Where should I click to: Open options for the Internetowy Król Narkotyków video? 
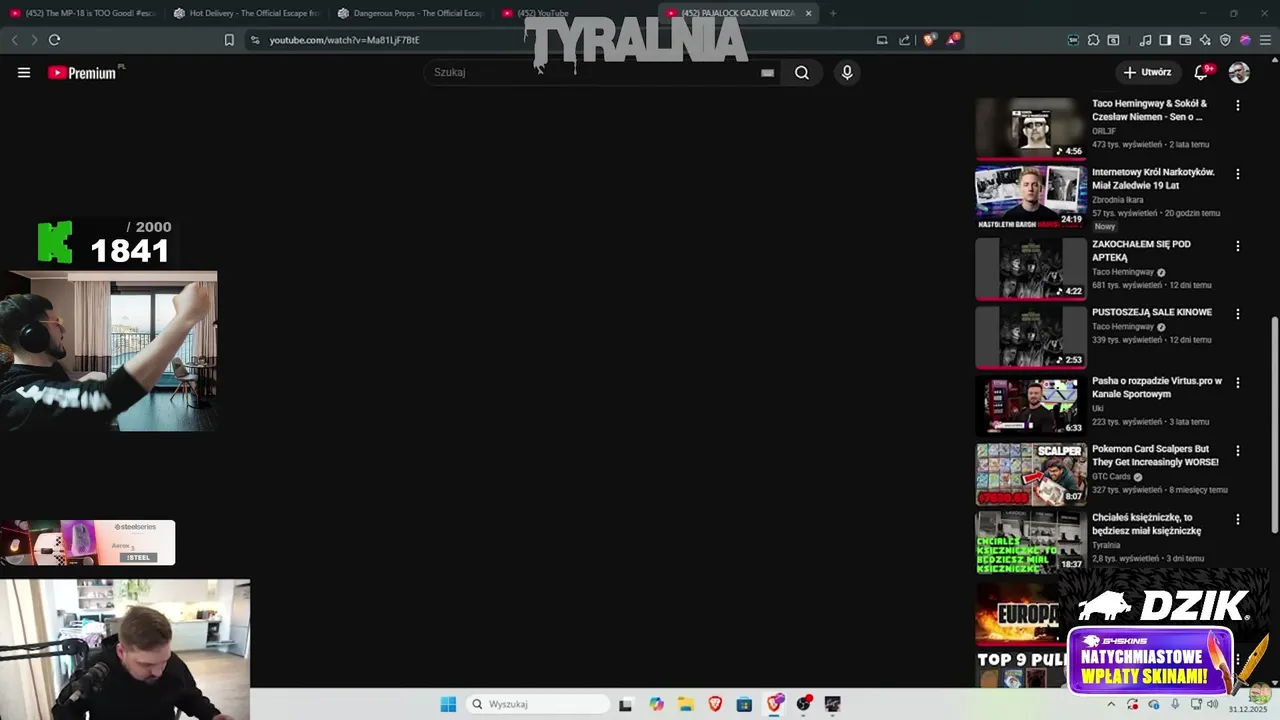coord(1238,174)
